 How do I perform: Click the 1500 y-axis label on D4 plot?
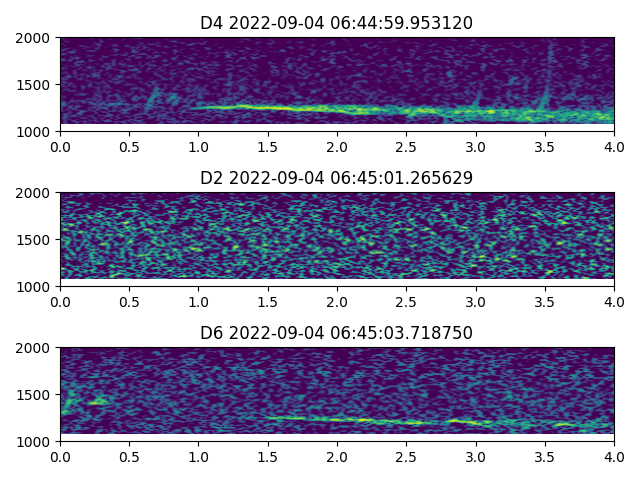point(37,85)
